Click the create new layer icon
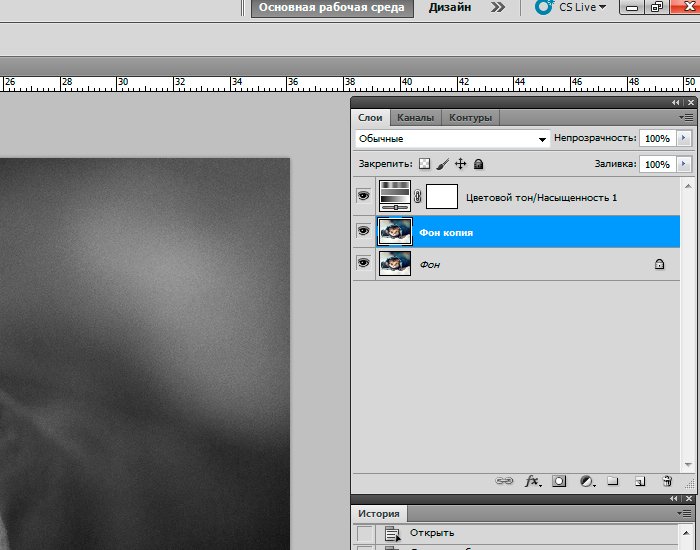Screen dimensions: 700x550 pos(640,481)
